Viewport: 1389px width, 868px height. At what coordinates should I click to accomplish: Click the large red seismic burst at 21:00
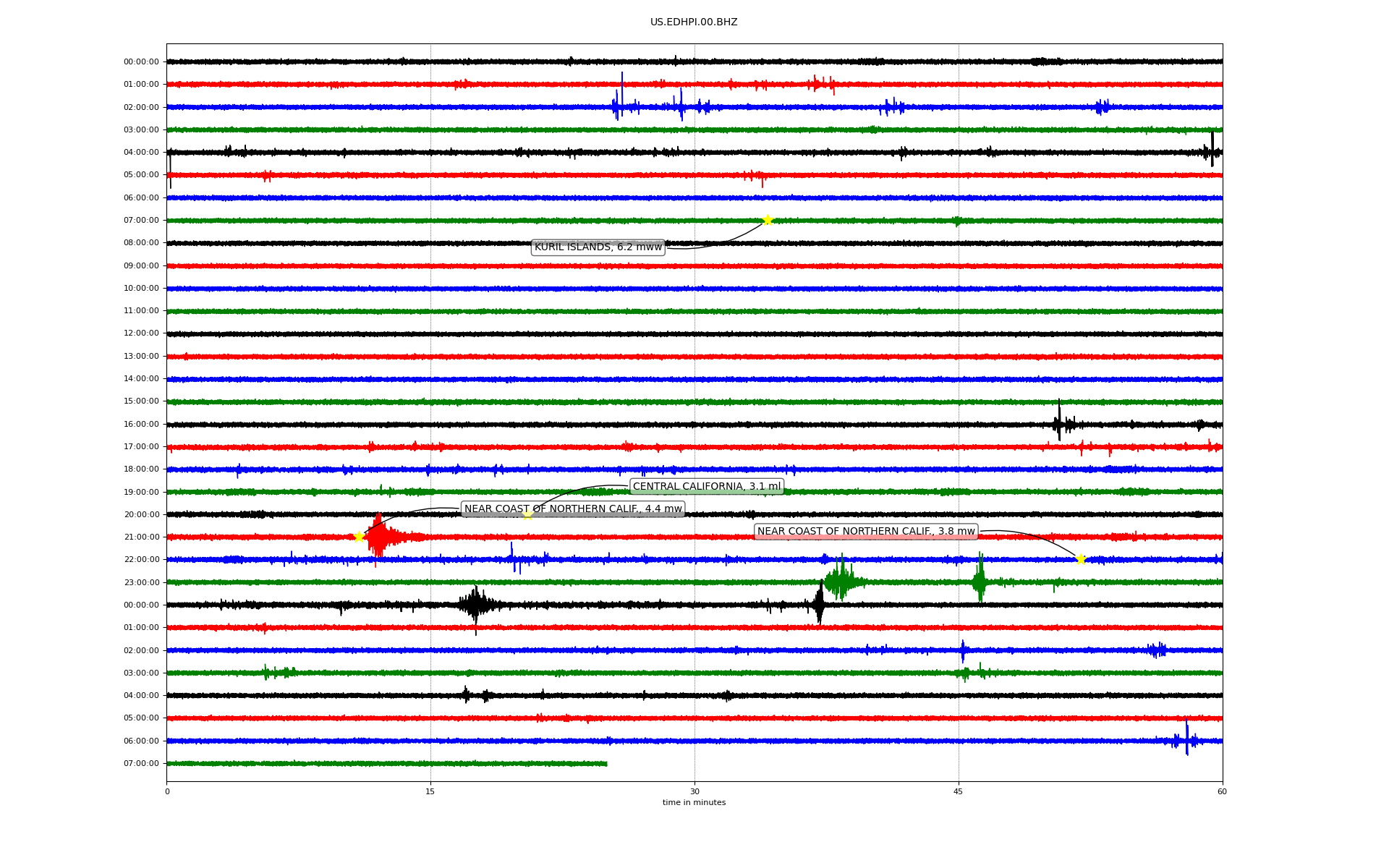coord(378,537)
